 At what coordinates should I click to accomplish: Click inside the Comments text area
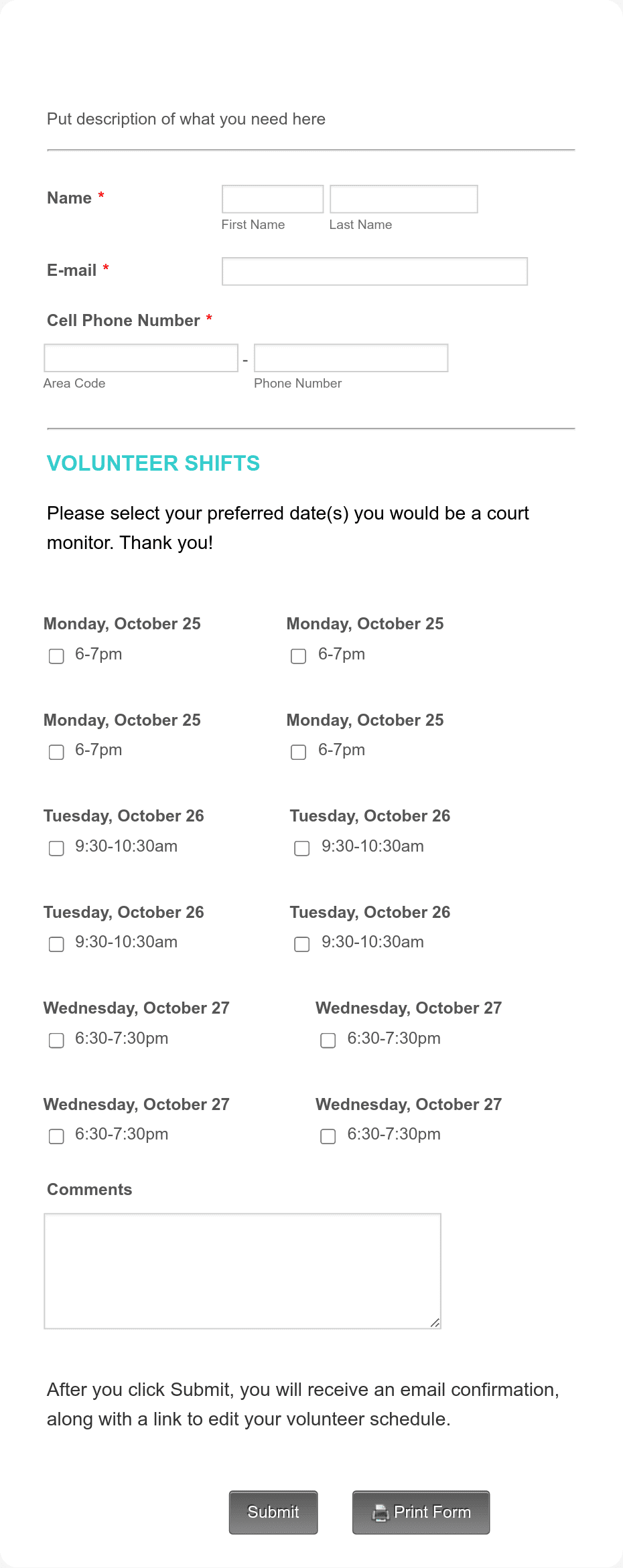tap(243, 1271)
